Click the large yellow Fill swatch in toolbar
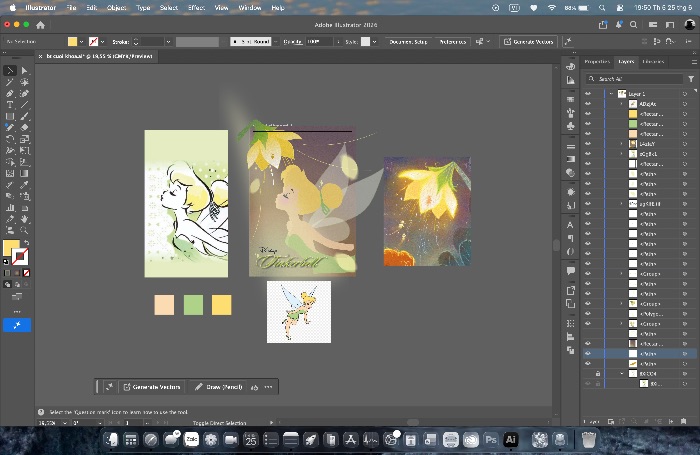The image size is (700, 455). pos(11,248)
